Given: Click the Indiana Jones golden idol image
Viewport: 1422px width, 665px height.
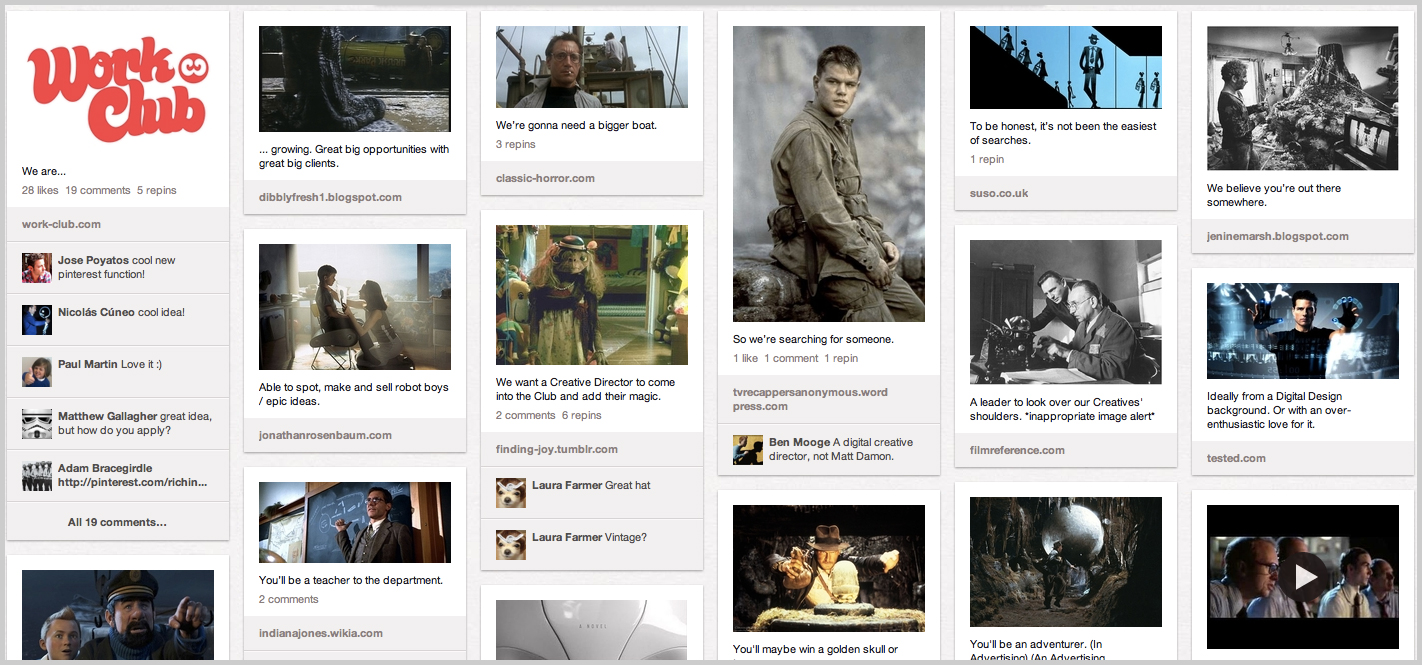Looking at the screenshot, I should coord(829,569).
